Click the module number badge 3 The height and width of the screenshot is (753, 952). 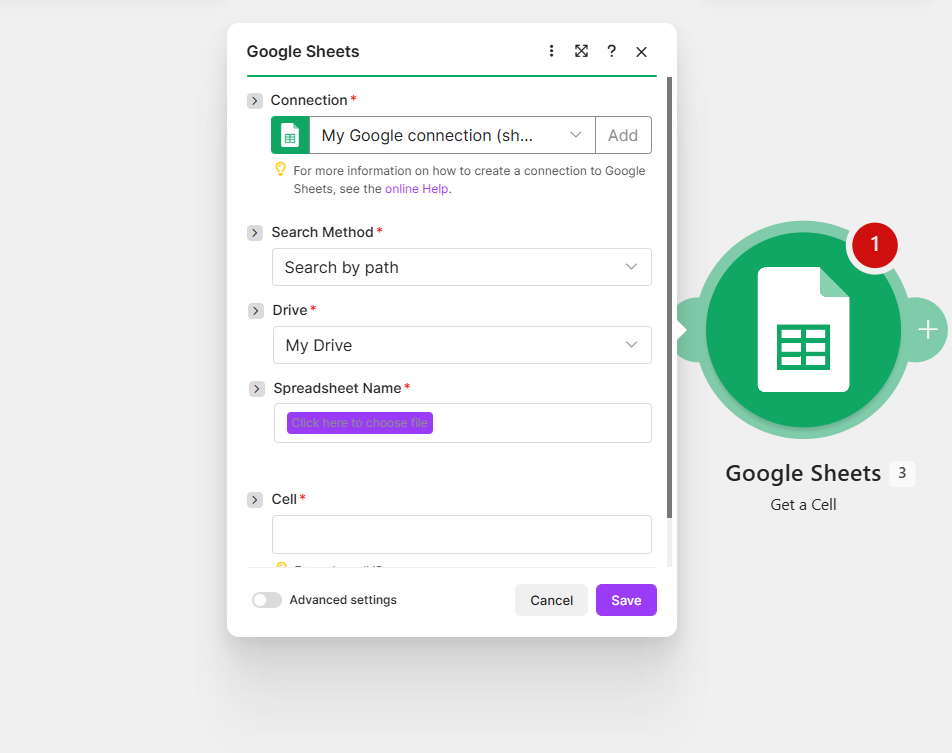pyautogui.click(x=902, y=473)
